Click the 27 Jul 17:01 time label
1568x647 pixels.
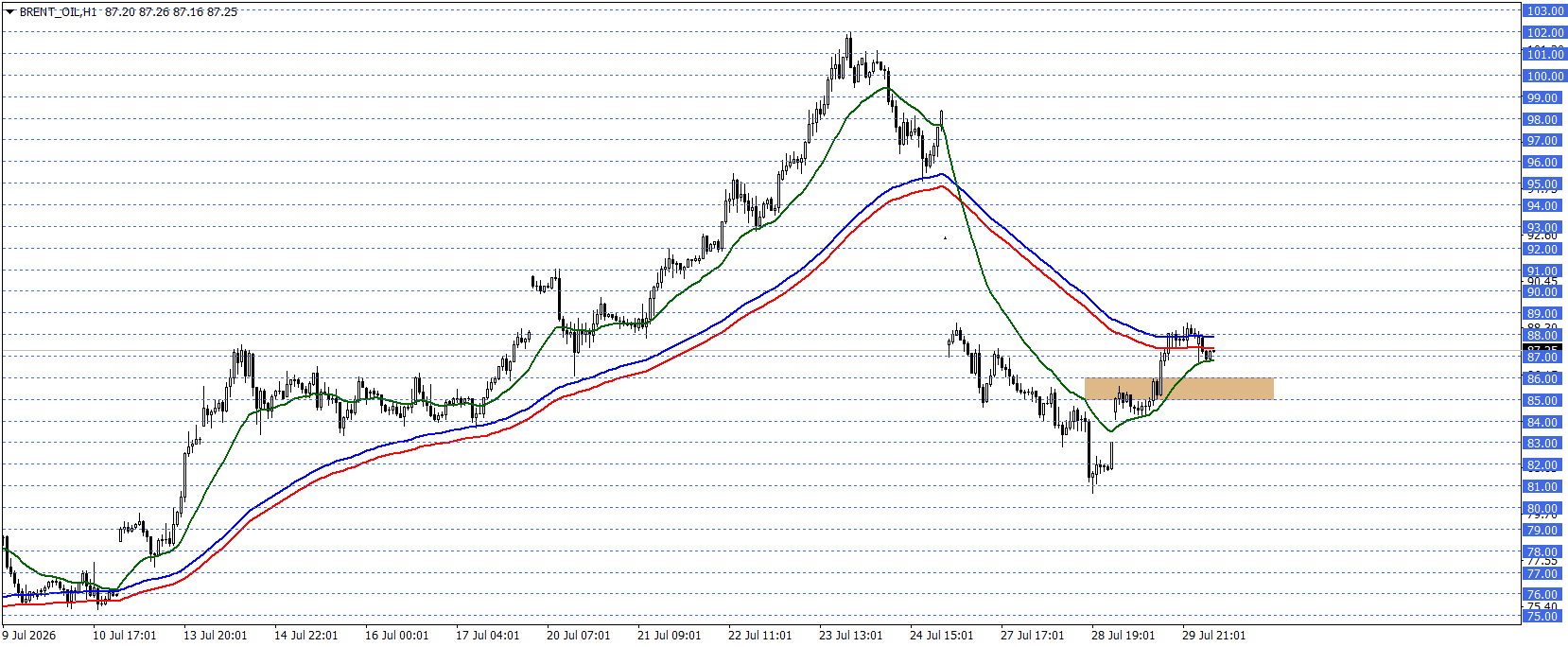click(x=1032, y=636)
